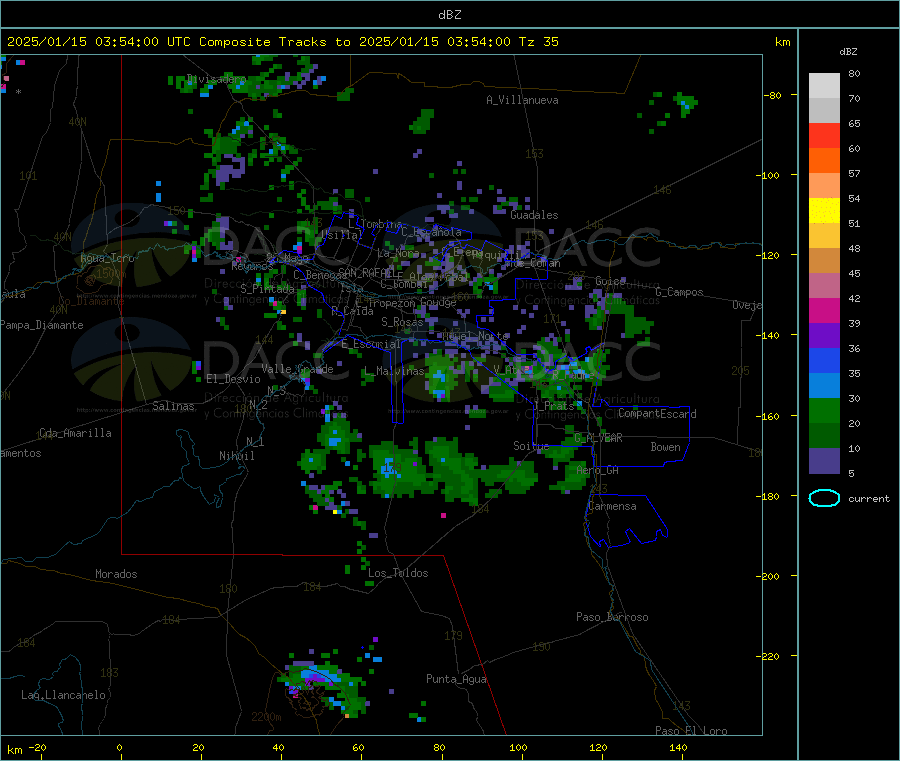The height and width of the screenshot is (761, 900).
Task: Click the El_Desvio location label
Action: 234,379
